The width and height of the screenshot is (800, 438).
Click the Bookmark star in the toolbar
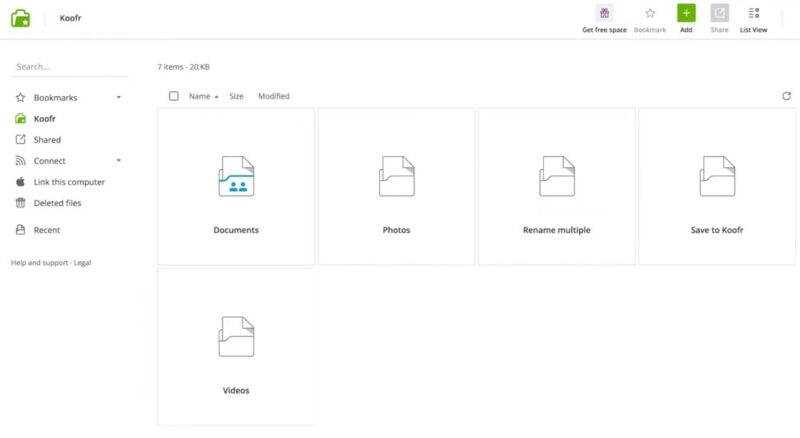coord(649,13)
